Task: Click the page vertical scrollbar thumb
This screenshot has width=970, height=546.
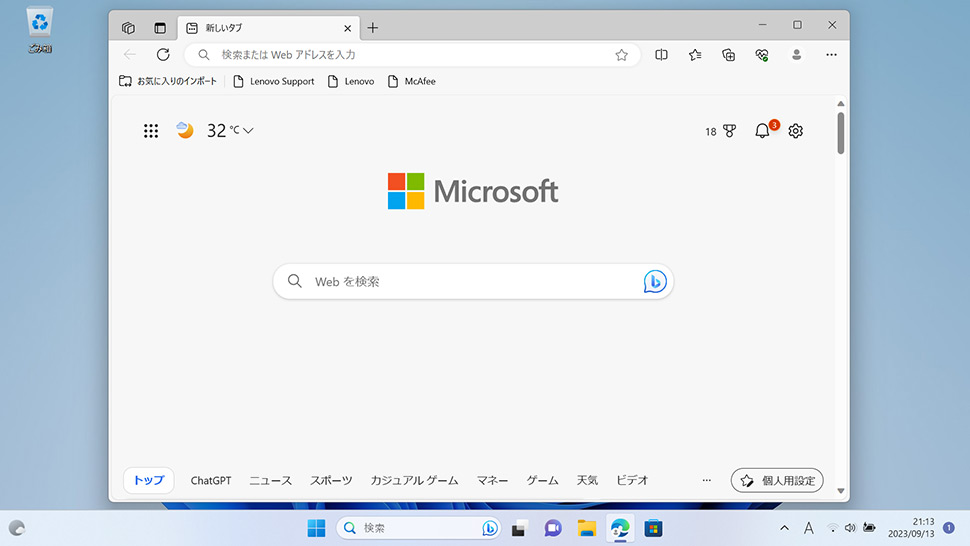Action: pos(841,133)
